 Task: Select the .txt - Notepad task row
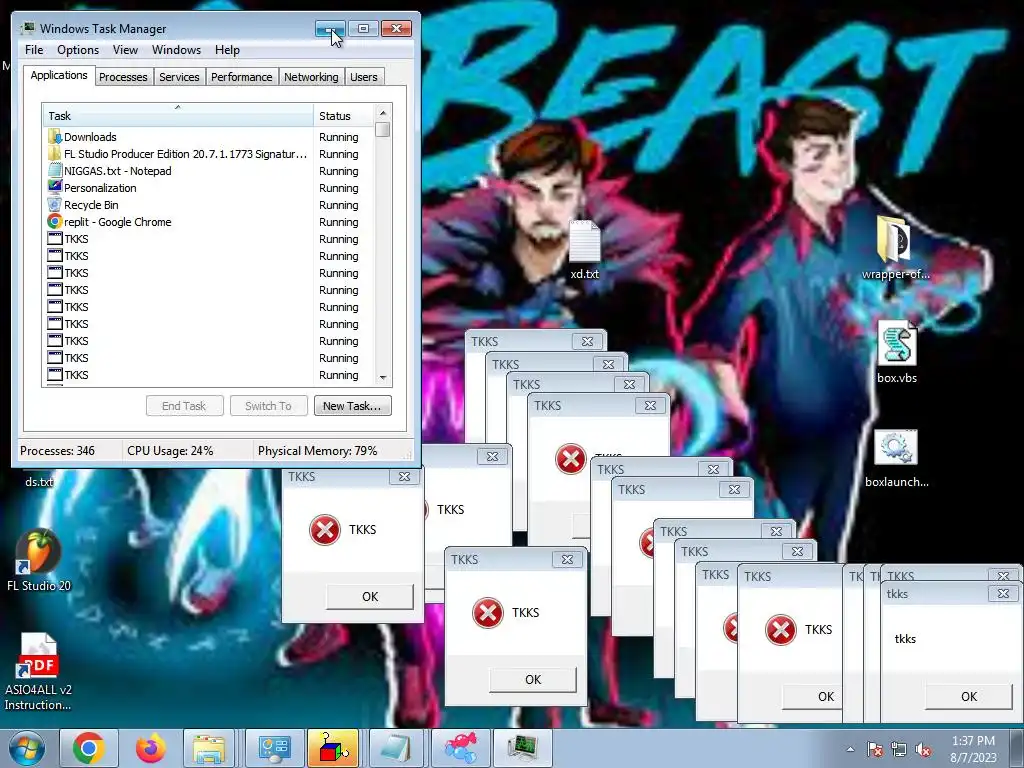pos(178,171)
